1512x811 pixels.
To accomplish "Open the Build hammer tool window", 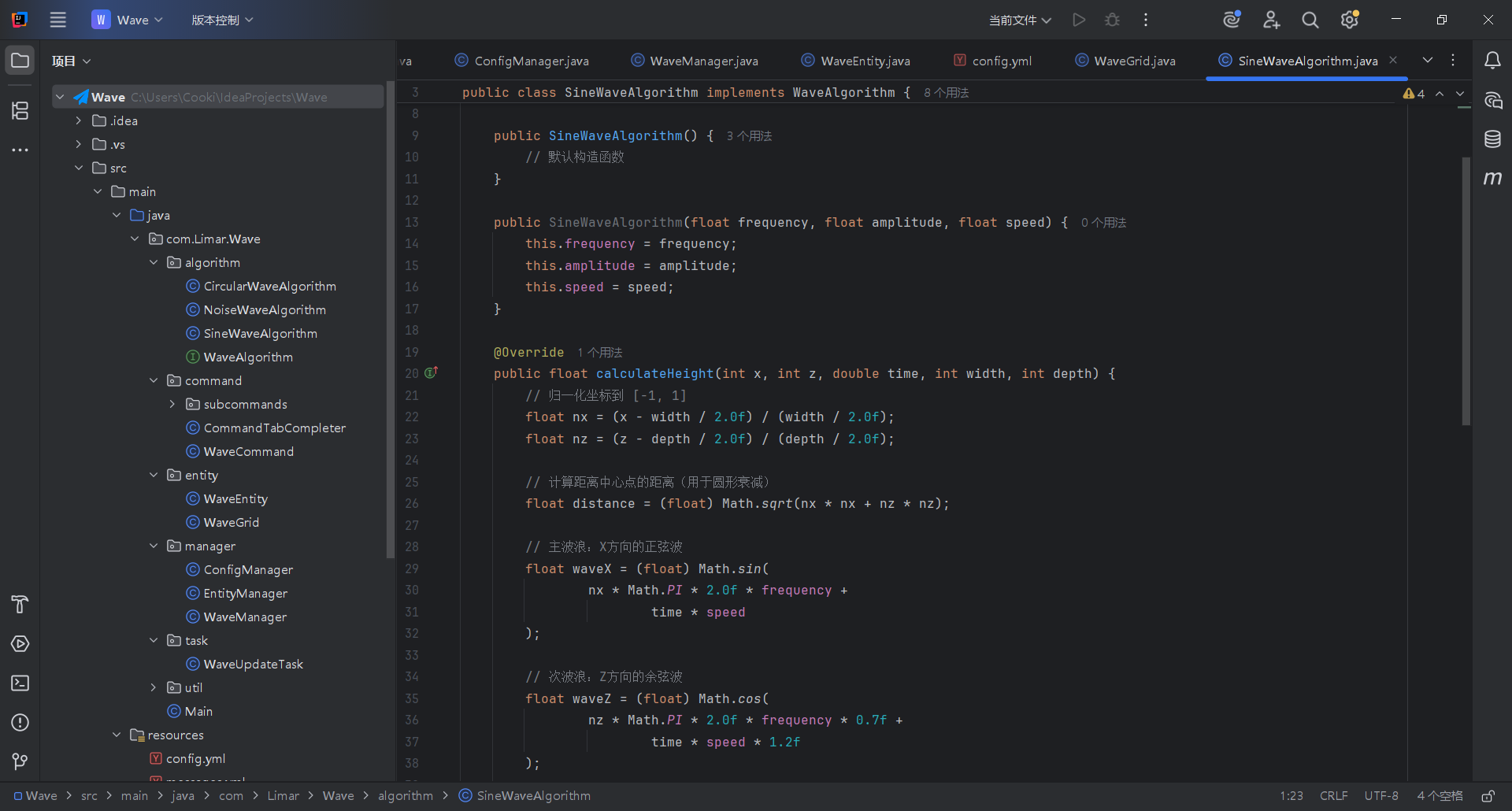I will (20, 604).
